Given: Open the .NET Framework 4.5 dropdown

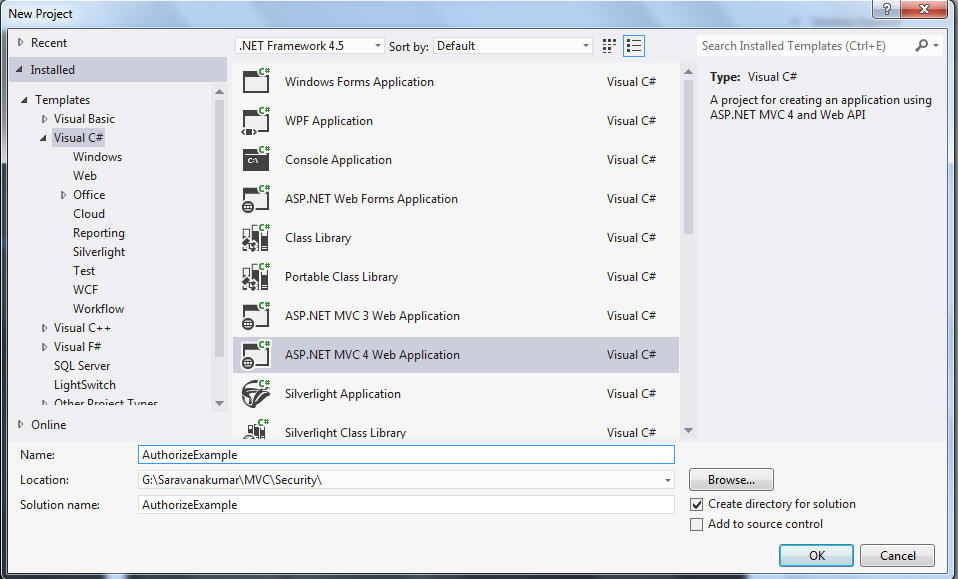Looking at the screenshot, I should 310,46.
